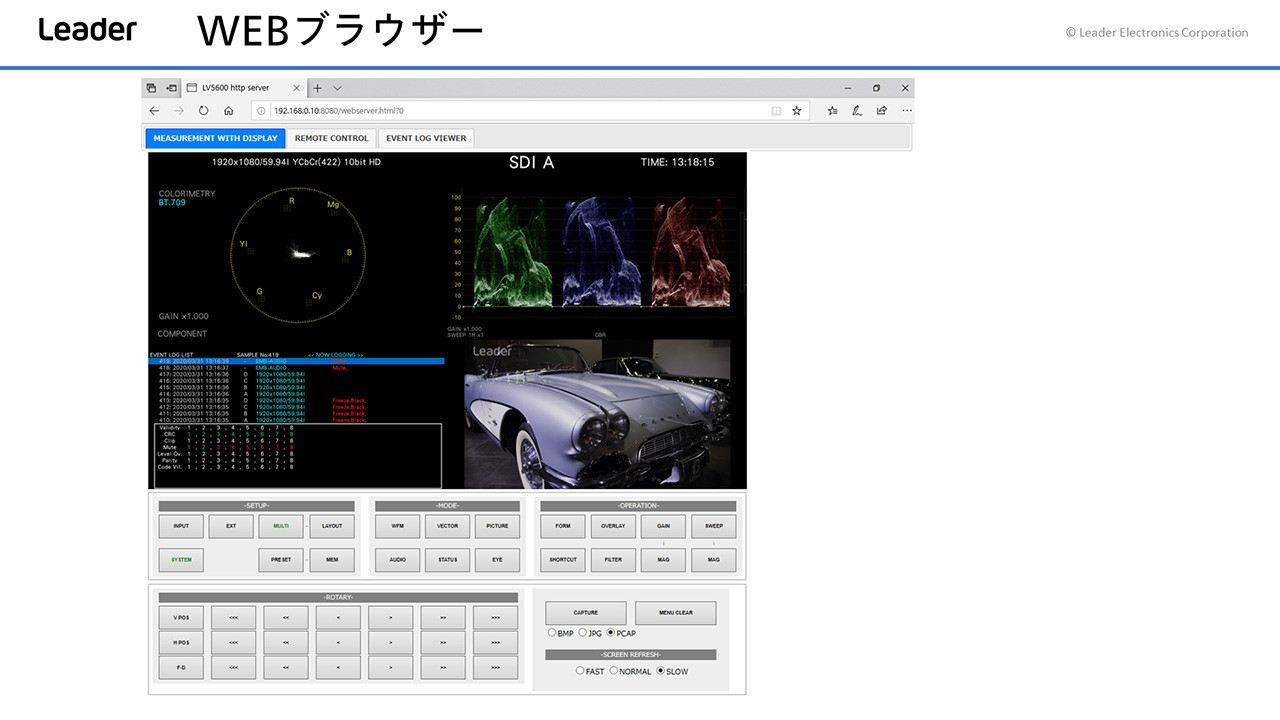Click the add notes pen icon
This screenshot has width=1280, height=720.
[857, 111]
